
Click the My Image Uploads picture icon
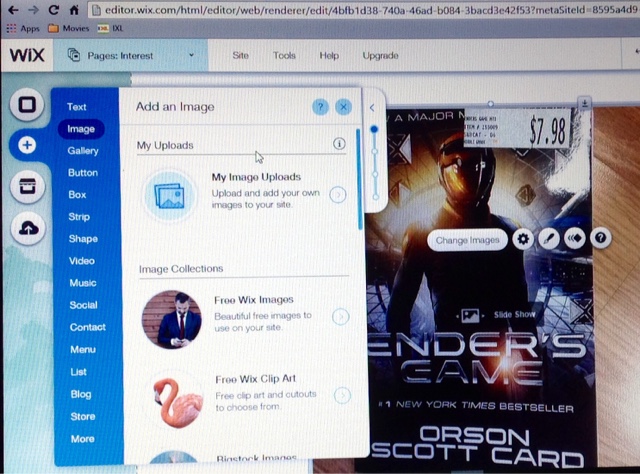coord(170,196)
